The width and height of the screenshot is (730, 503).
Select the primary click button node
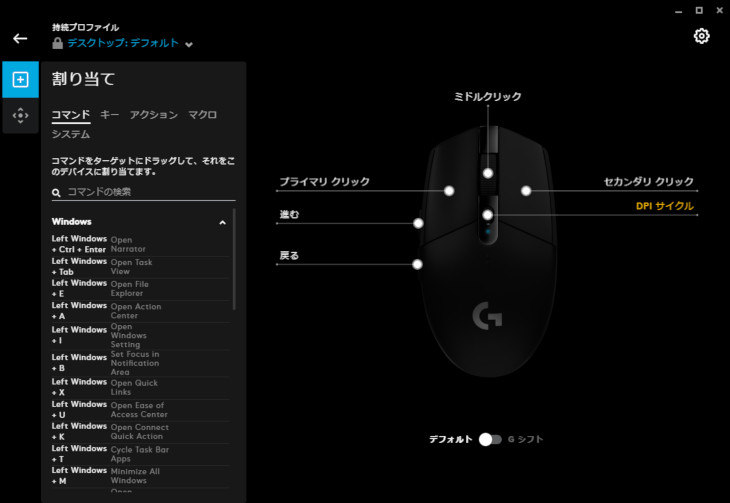449,191
